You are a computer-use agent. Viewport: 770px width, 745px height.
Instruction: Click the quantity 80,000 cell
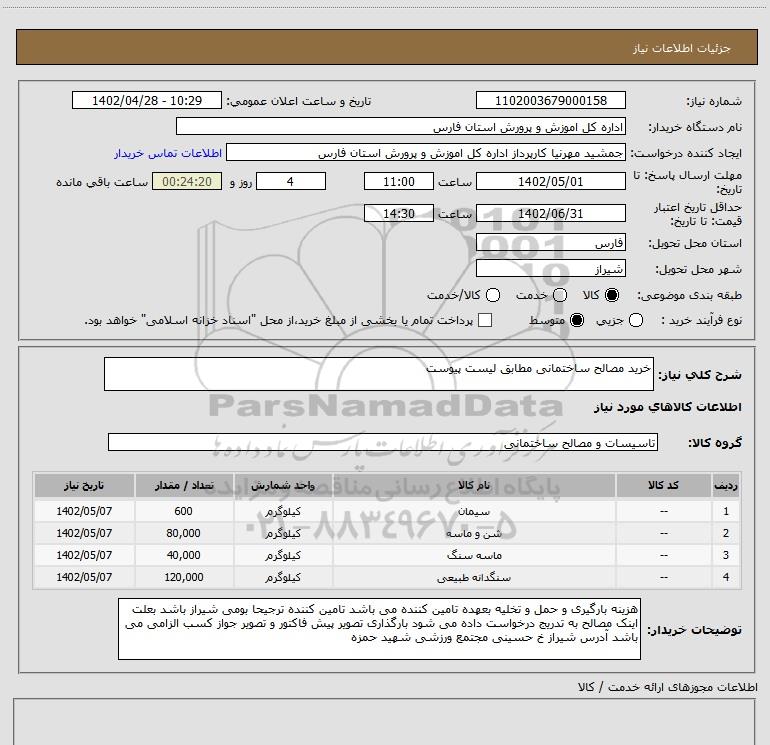[x=184, y=533]
